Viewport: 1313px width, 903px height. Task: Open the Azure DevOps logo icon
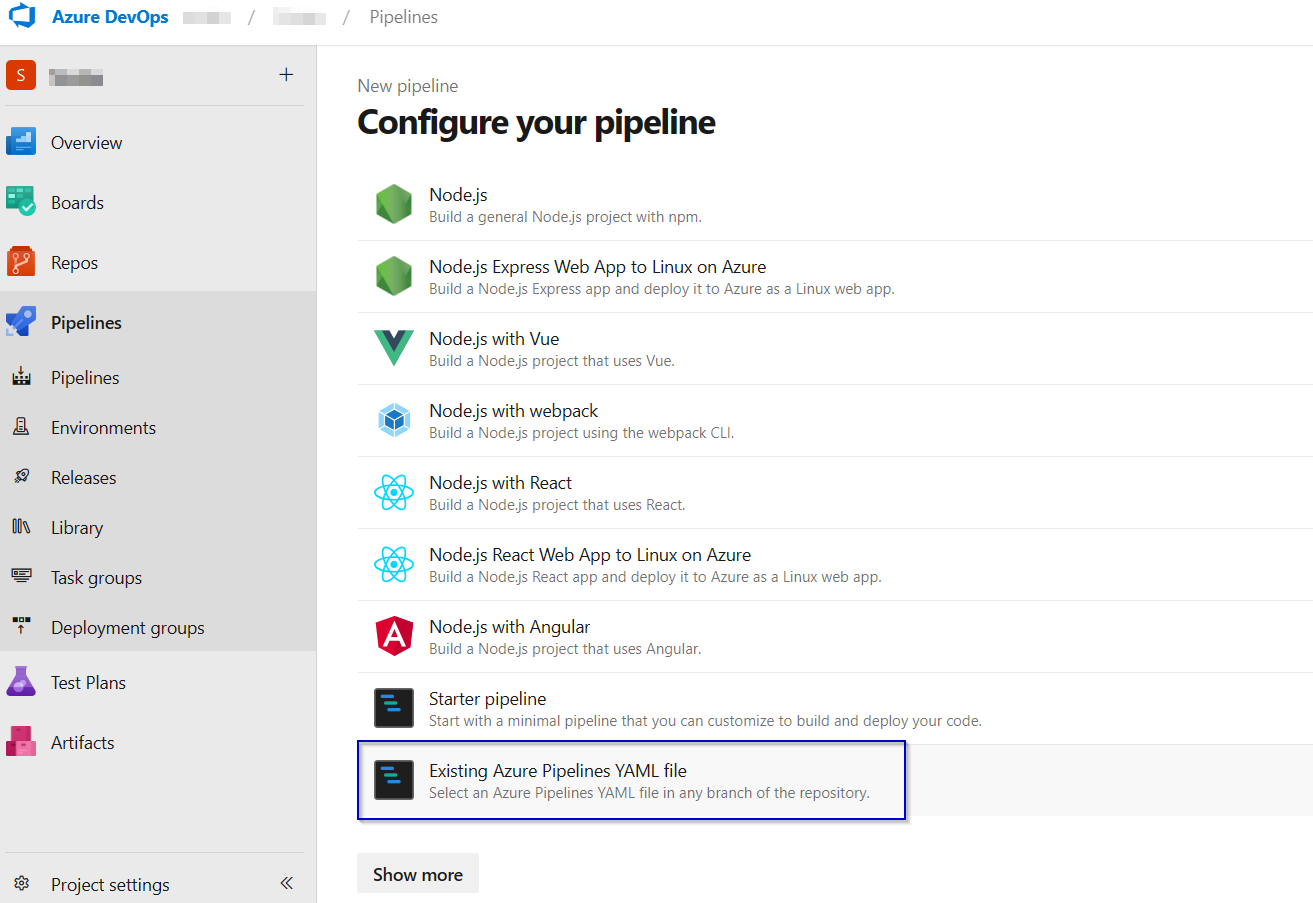pos(22,17)
